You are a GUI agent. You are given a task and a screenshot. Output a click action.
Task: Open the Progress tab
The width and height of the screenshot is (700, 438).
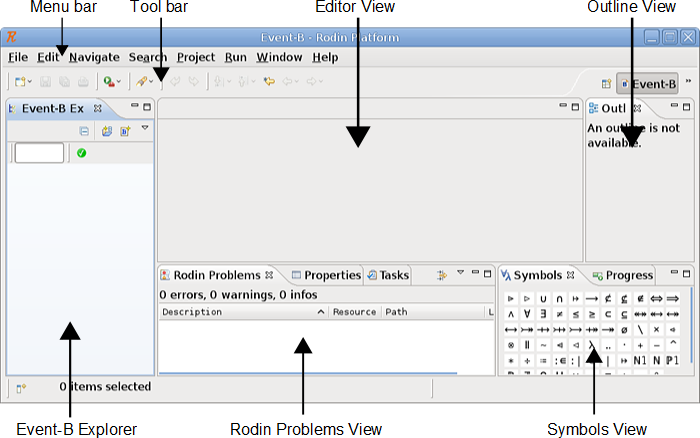623,275
